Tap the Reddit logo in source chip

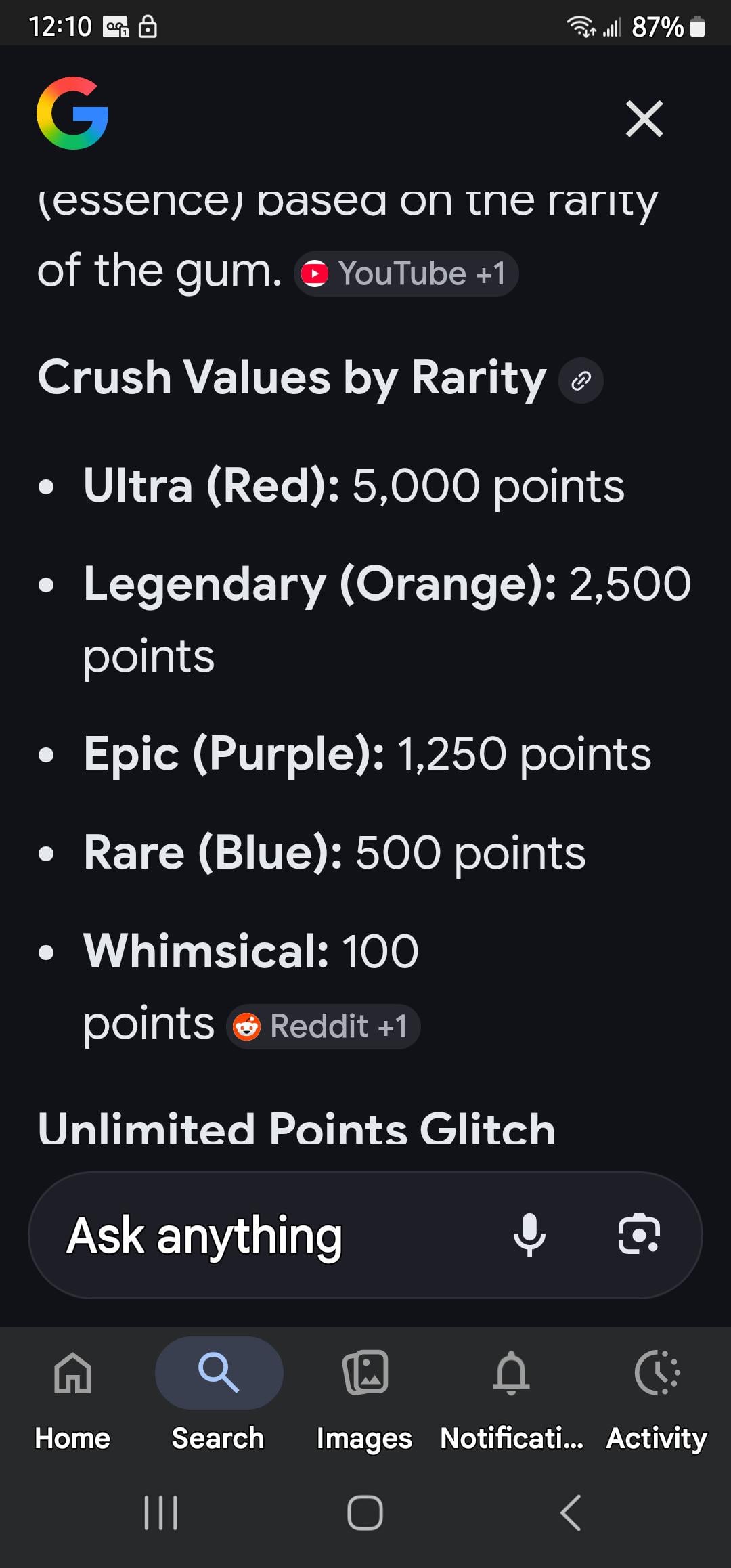(x=246, y=1027)
